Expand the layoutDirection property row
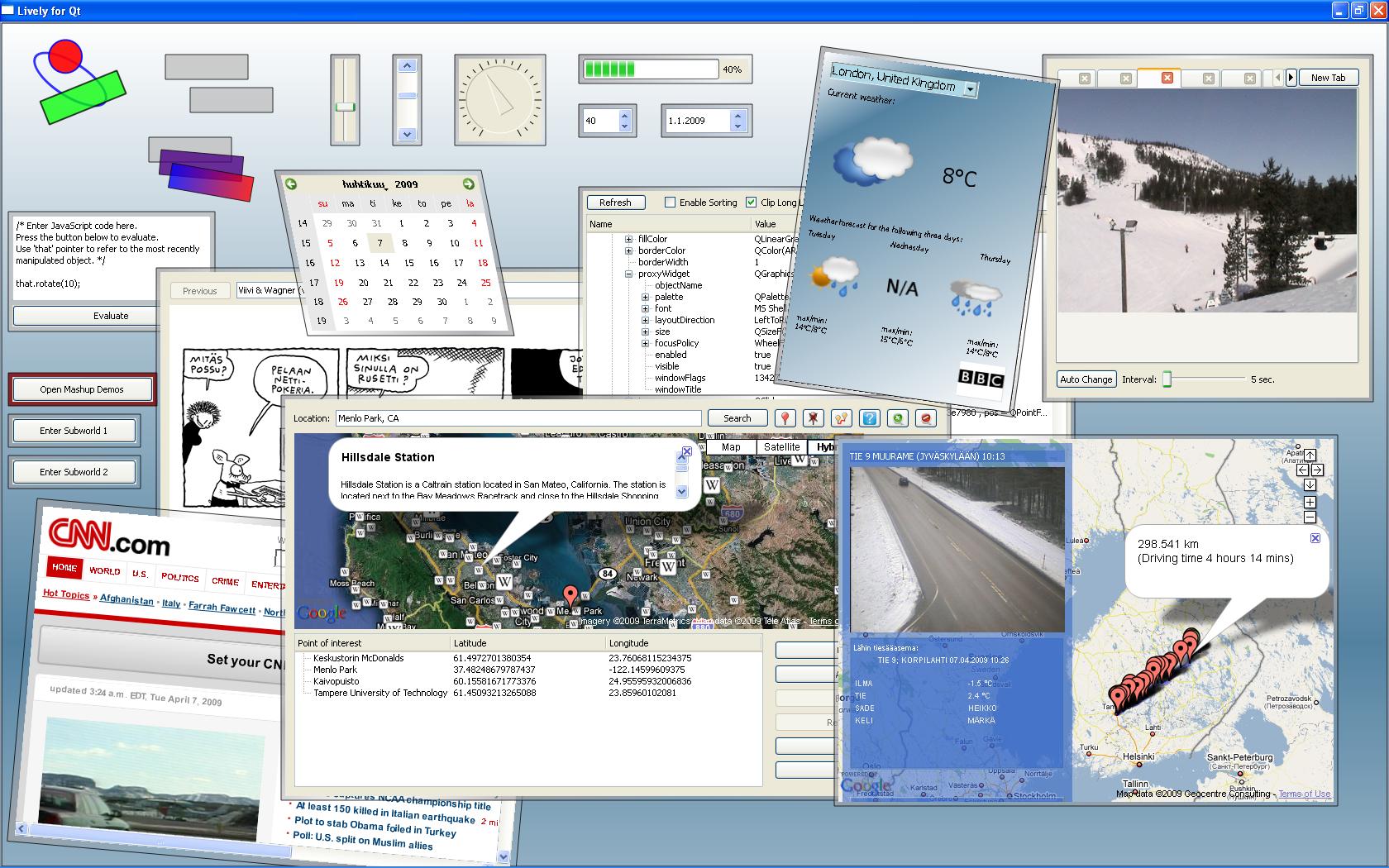1389x868 pixels. pos(646,320)
